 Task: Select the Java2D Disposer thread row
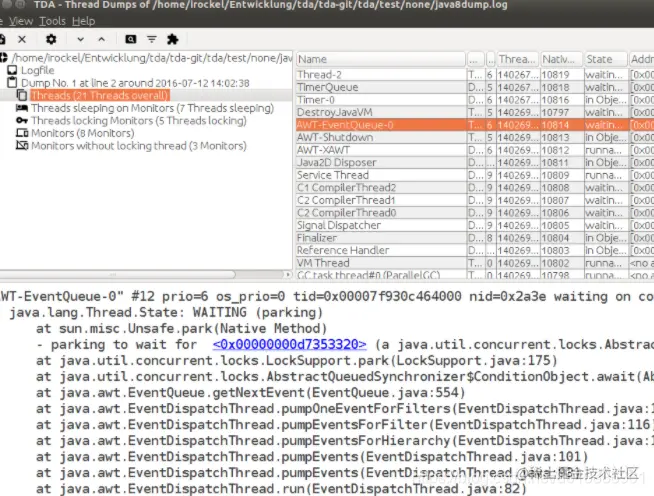[x=475, y=162]
